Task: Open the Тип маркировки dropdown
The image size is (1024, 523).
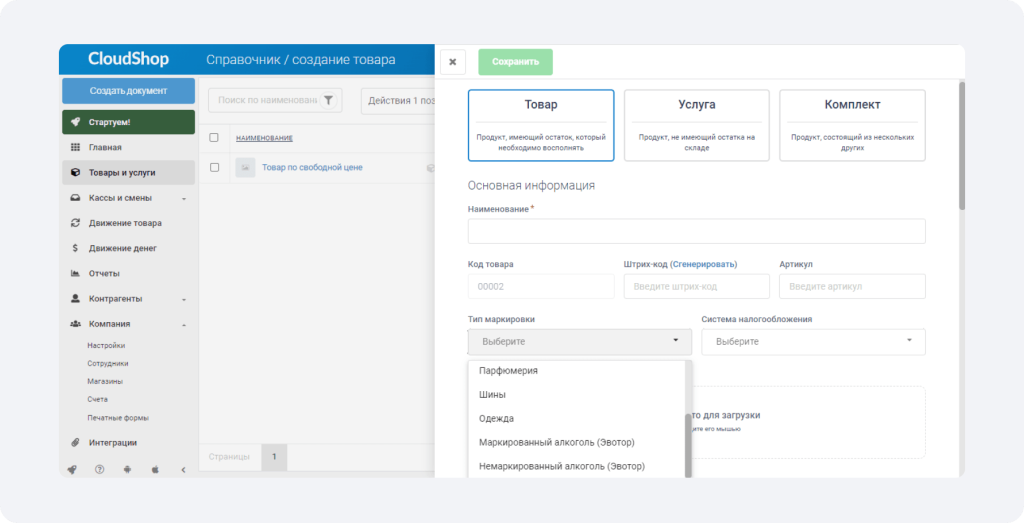Action: tap(579, 341)
